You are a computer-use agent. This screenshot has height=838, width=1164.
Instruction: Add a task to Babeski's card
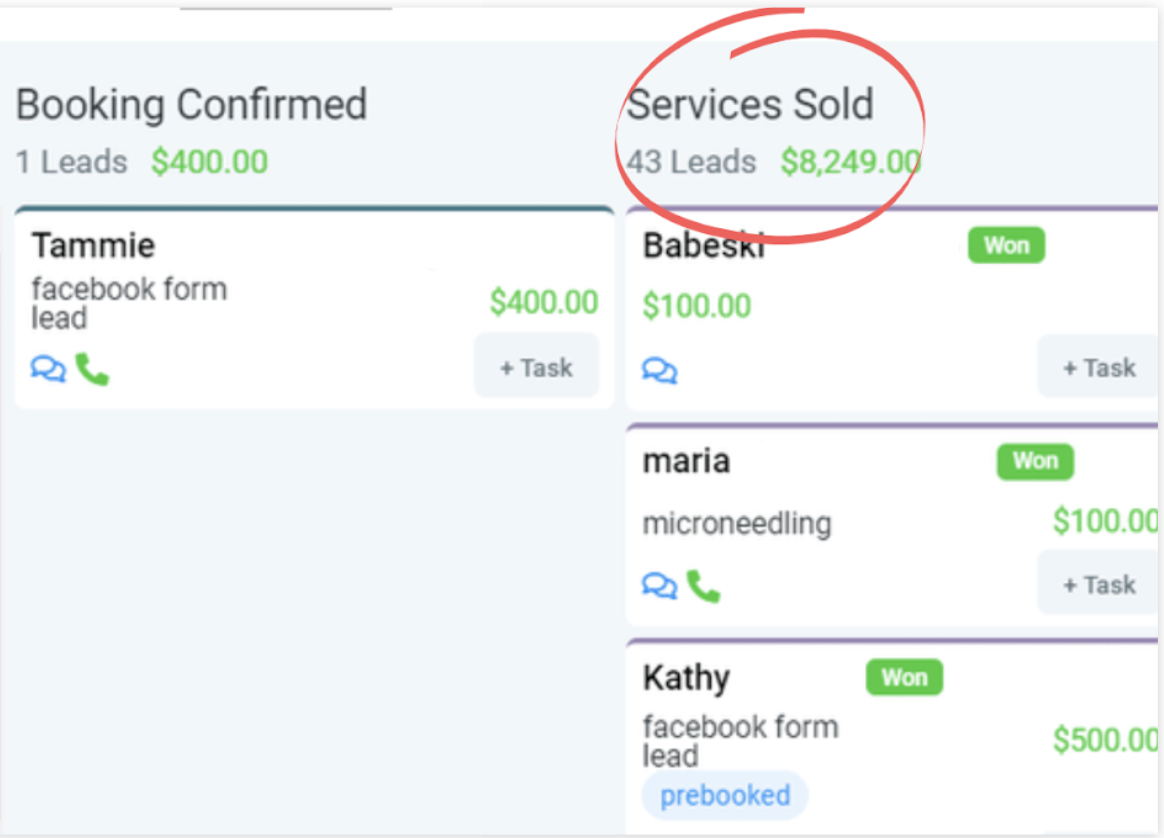1099,367
